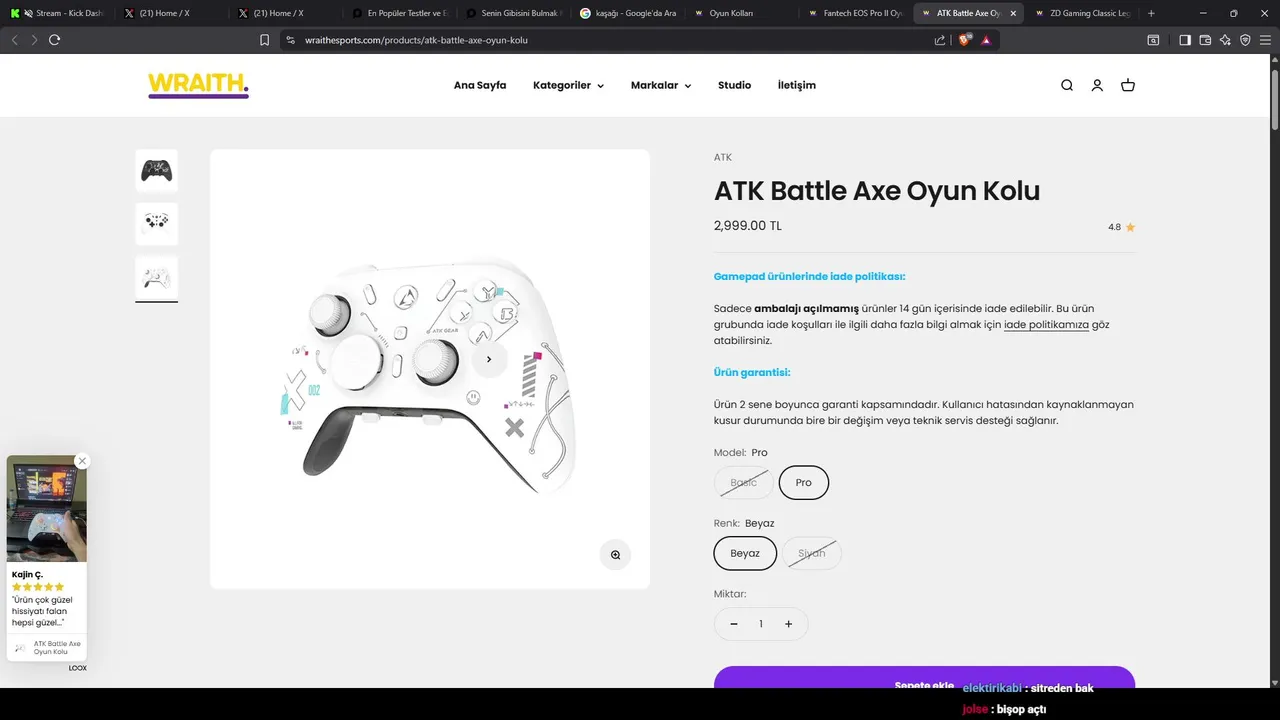Bookmark this page with the bookmark icon
Image resolution: width=1280 pixels, height=720 pixels.
264,40
